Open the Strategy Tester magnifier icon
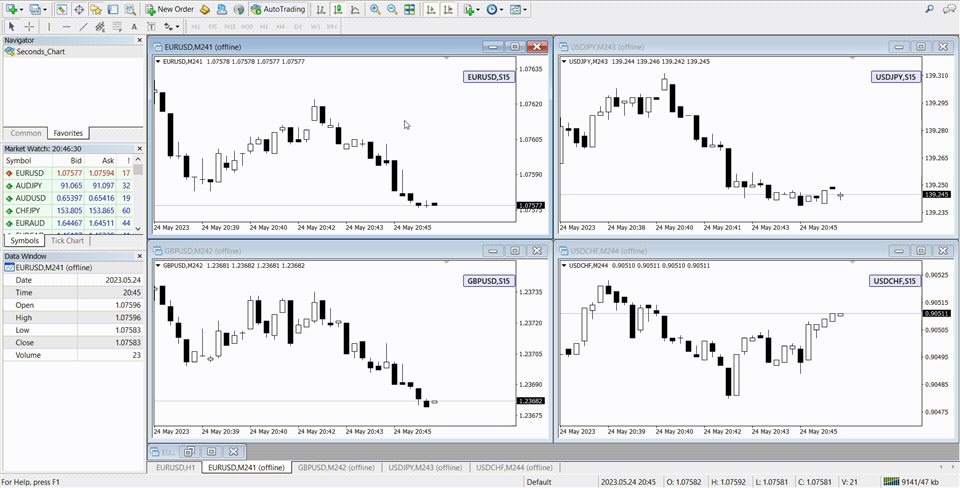This screenshot has width=960, height=488. coord(130,9)
